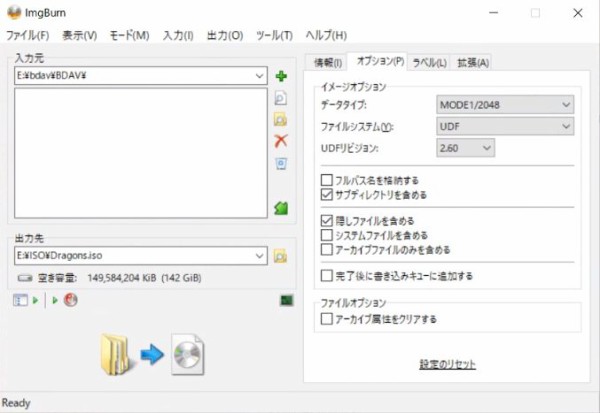Click the 設定のリセット link
This screenshot has height=413, width=600.
(x=447, y=364)
